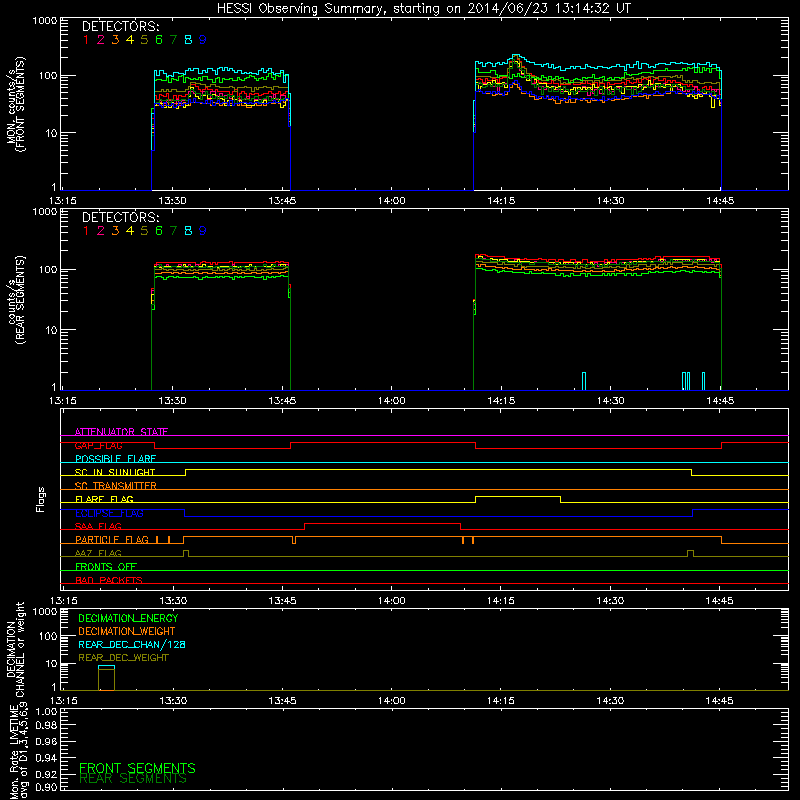Click the FRONT SEGMENTS livetime label
Viewport: 800px width, 800px height.
click(x=137, y=768)
